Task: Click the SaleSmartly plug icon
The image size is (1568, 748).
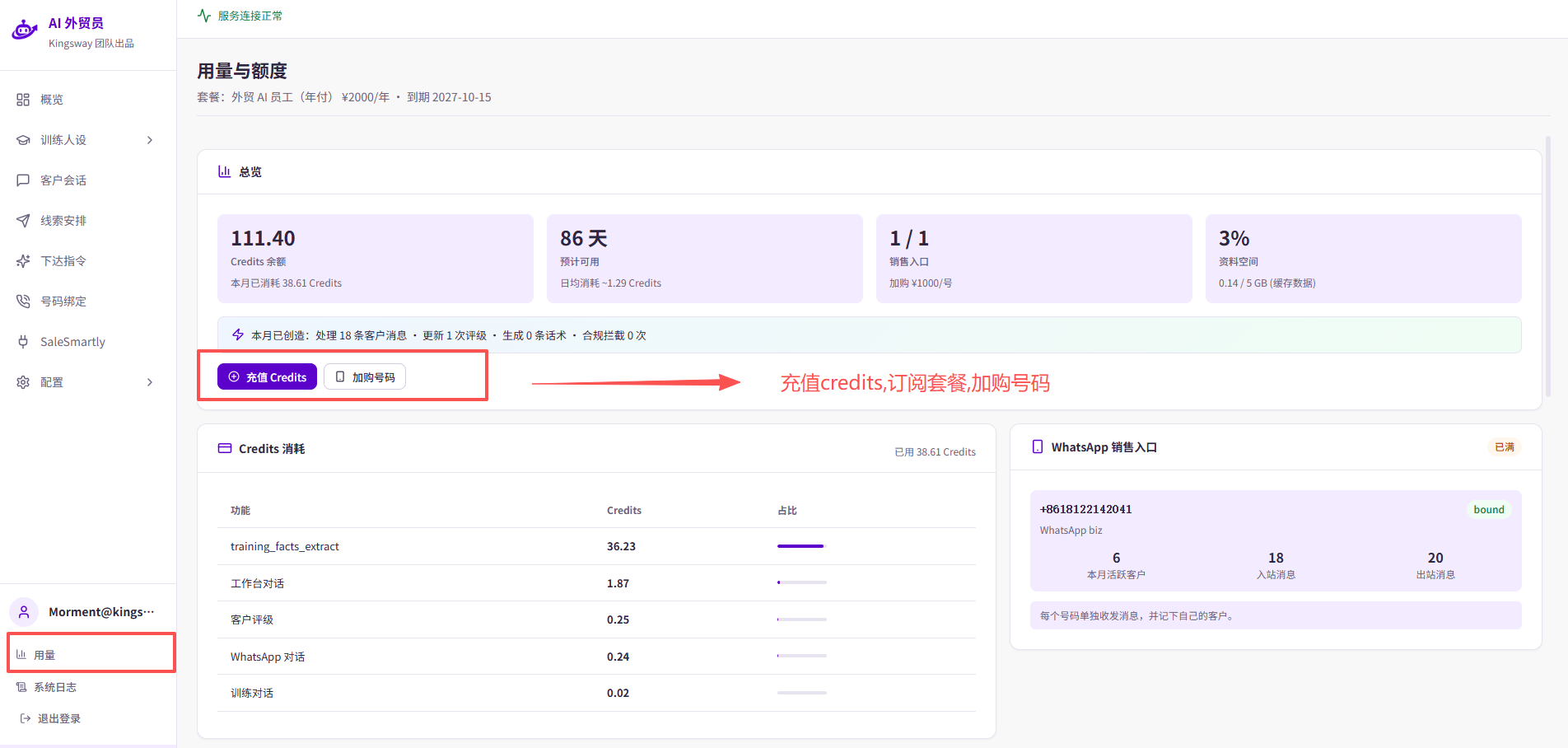Action: (x=23, y=342)
